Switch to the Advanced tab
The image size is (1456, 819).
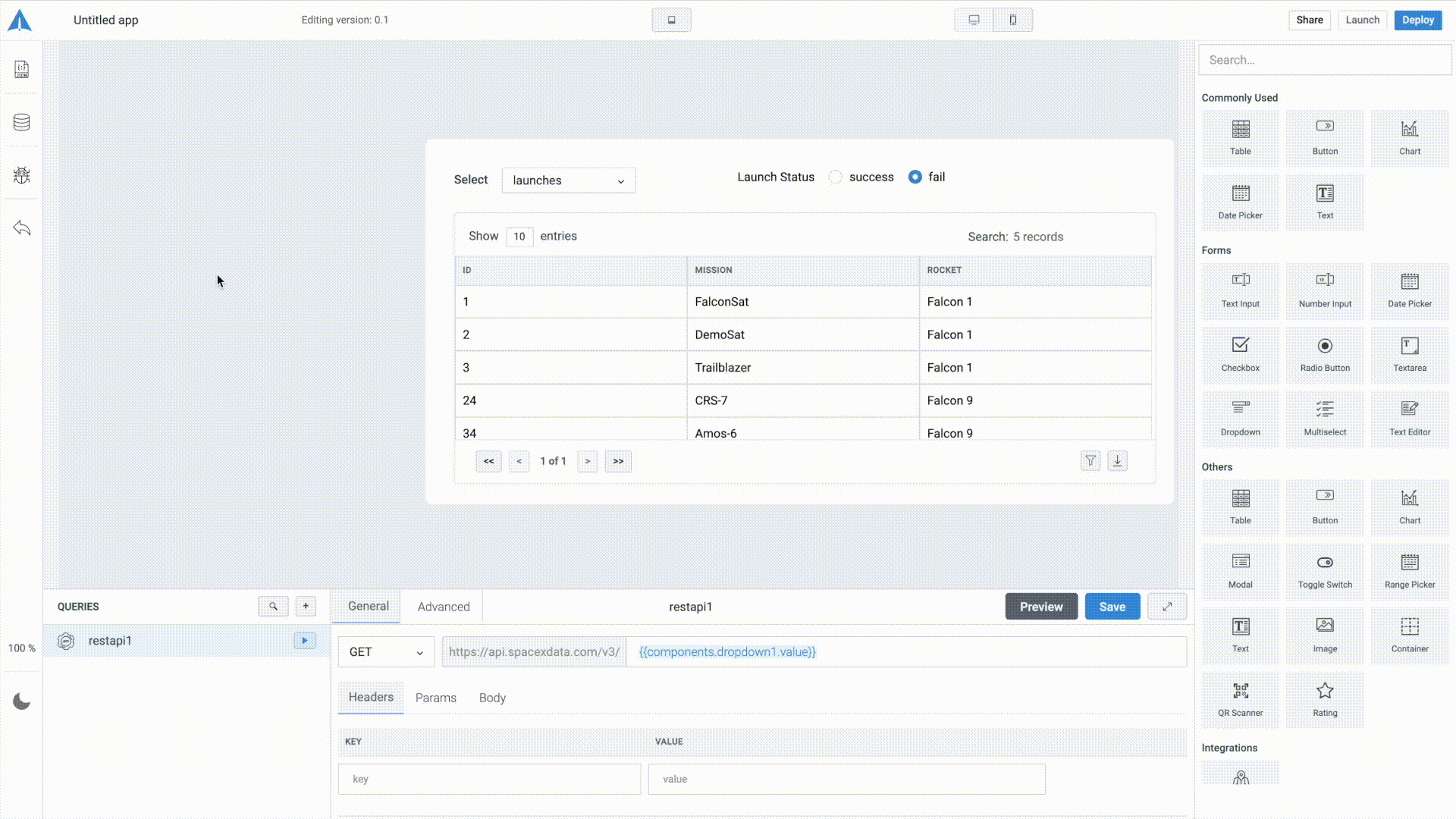point(444,607)
